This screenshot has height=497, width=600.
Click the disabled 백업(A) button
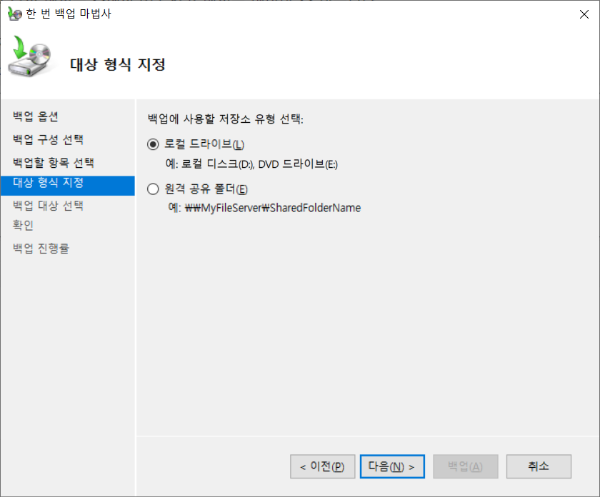pyautogui.click(x=465, y=466)
